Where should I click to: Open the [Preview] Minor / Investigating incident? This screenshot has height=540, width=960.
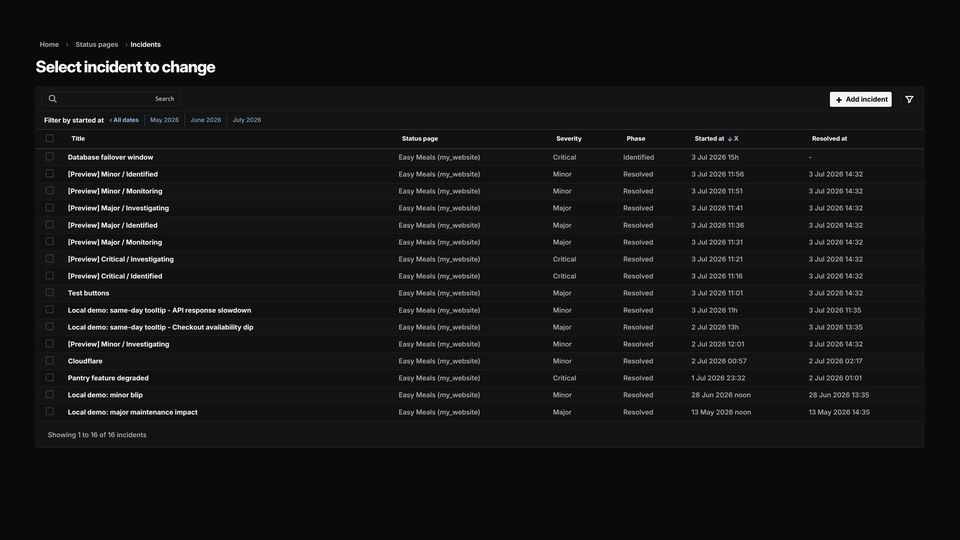(118, 344)
